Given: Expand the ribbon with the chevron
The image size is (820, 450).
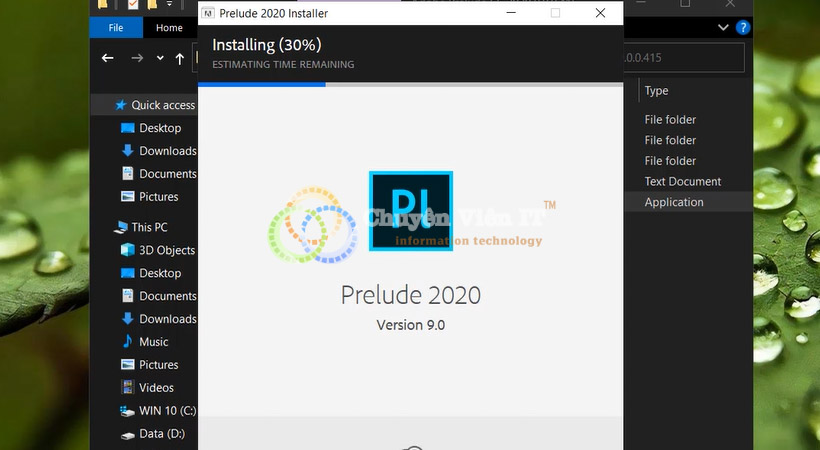Looking at the screenshot, I should pyautogui.click(x=723, y=27).
